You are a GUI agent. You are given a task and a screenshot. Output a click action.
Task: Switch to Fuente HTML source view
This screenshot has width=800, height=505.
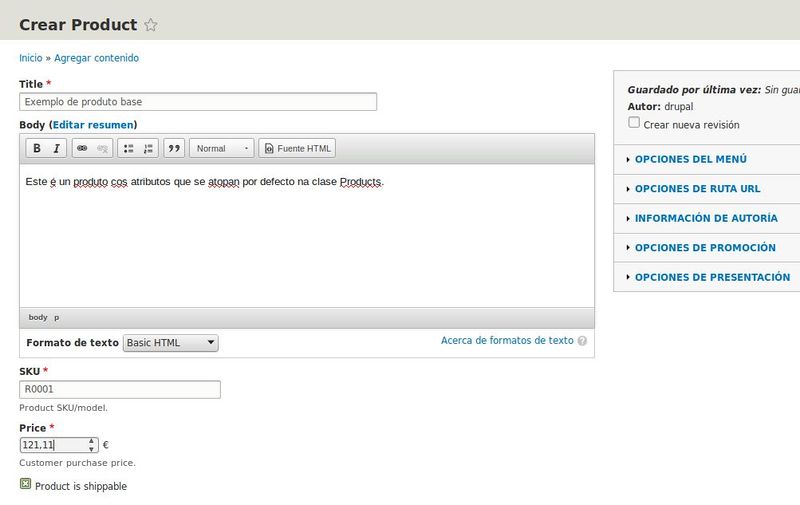297,148
